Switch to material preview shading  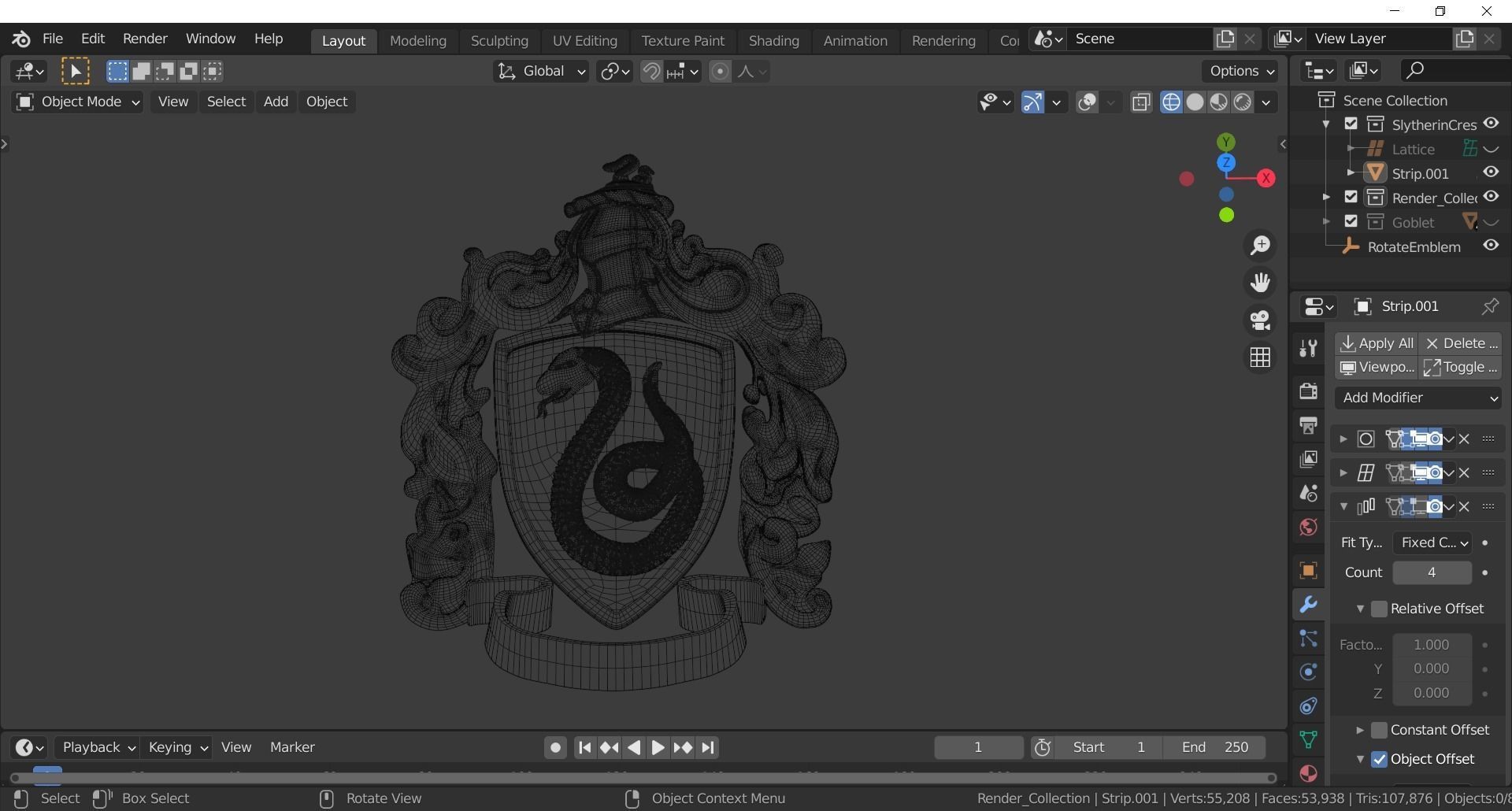pyautogui.click(x=1218, y=102)
